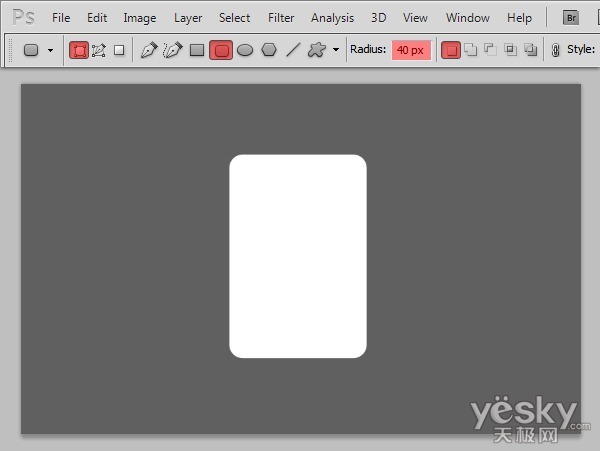The height and width of the screenshot is (451, 600).
Task: Open the Edit menu
Action: pyautogui.click(x=97, y=18)
